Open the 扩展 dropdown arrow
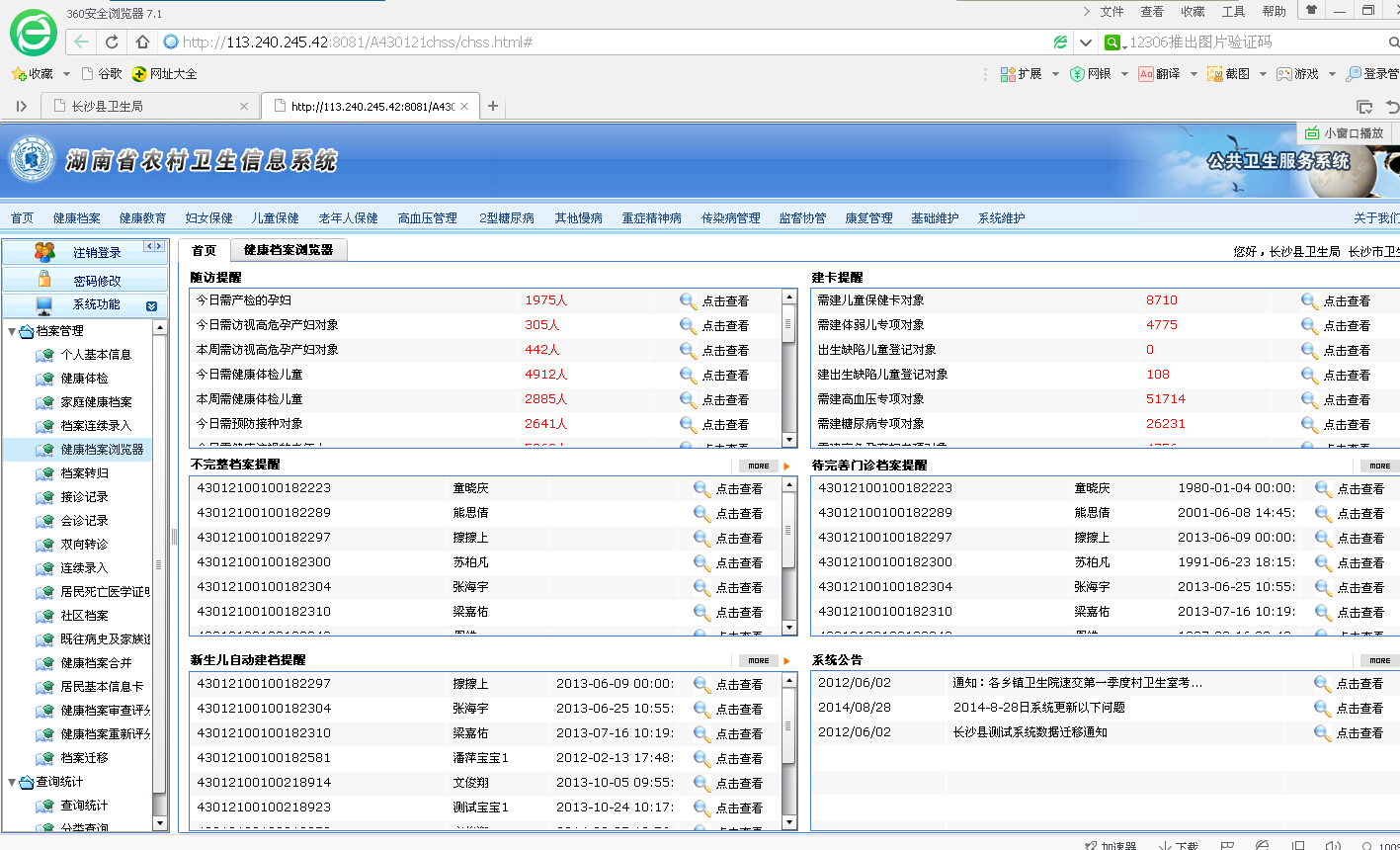Screen dimensions: 1400x850 (x=1054, y=74)
